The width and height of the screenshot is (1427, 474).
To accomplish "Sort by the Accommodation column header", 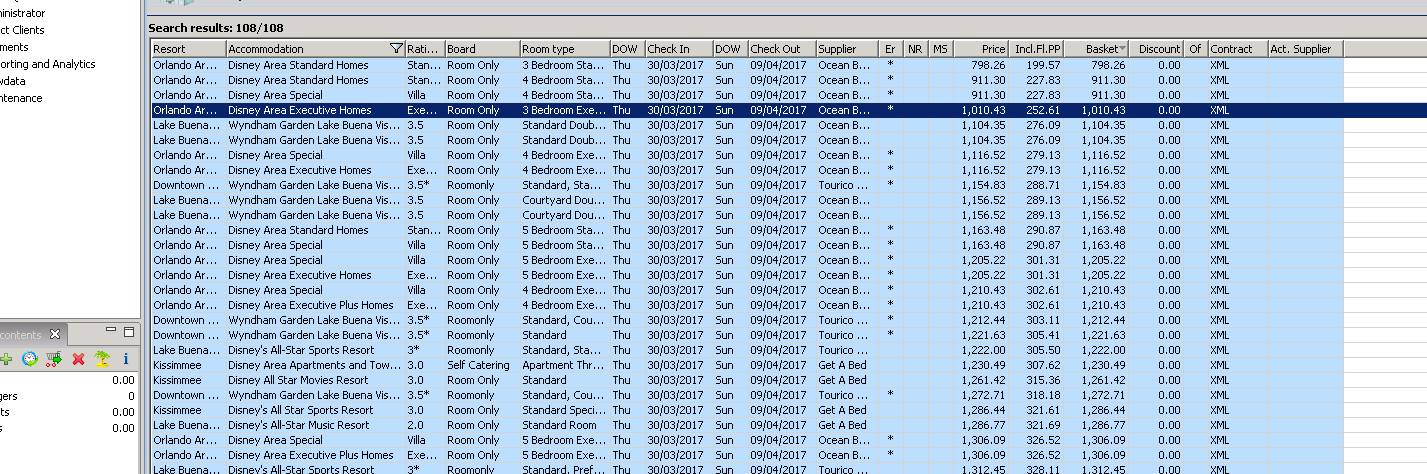I will click(x=308, y=49).
